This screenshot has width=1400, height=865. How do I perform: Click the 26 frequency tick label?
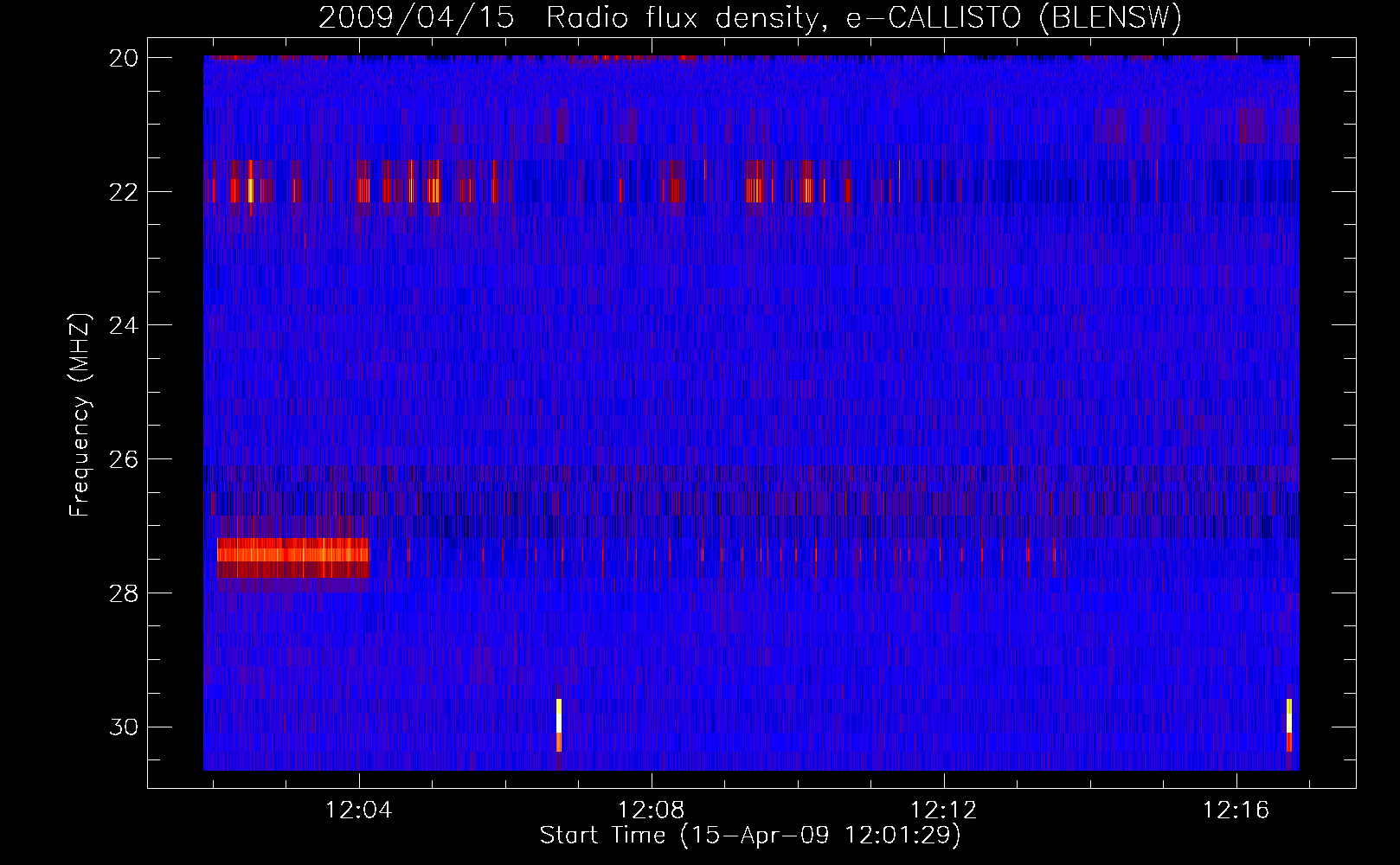tap(124, 458)
